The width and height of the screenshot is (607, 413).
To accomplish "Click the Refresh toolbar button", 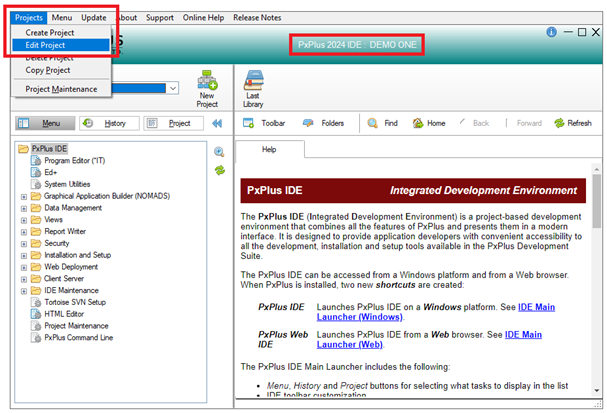I will (x=572, y=123).
